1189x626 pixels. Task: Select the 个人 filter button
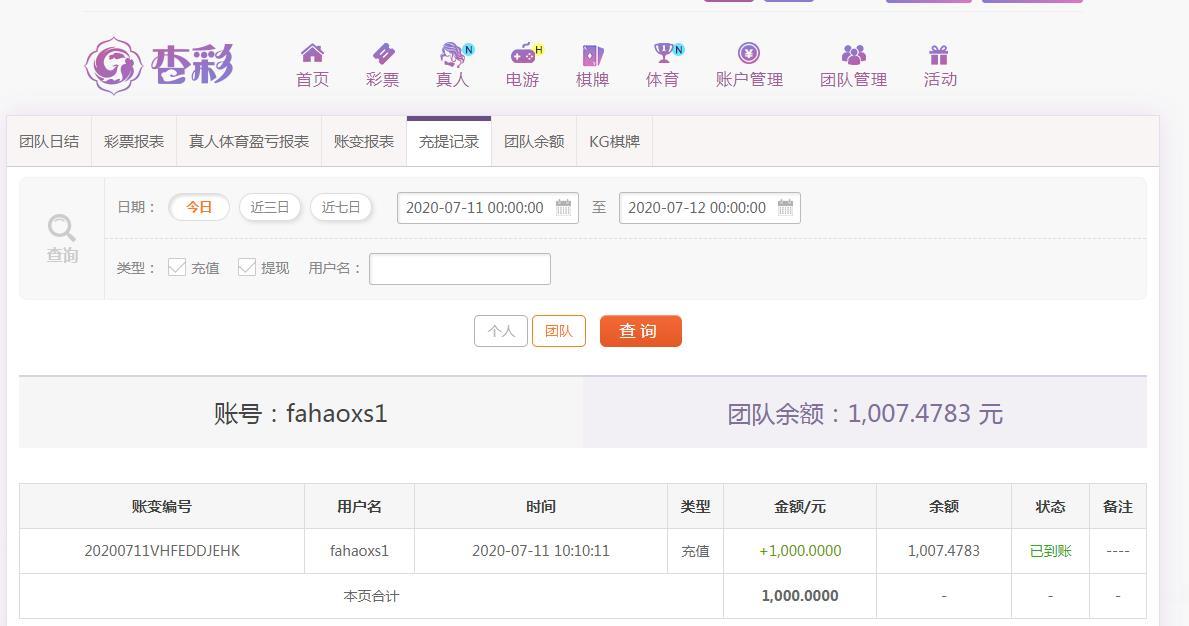click(500, 331)
